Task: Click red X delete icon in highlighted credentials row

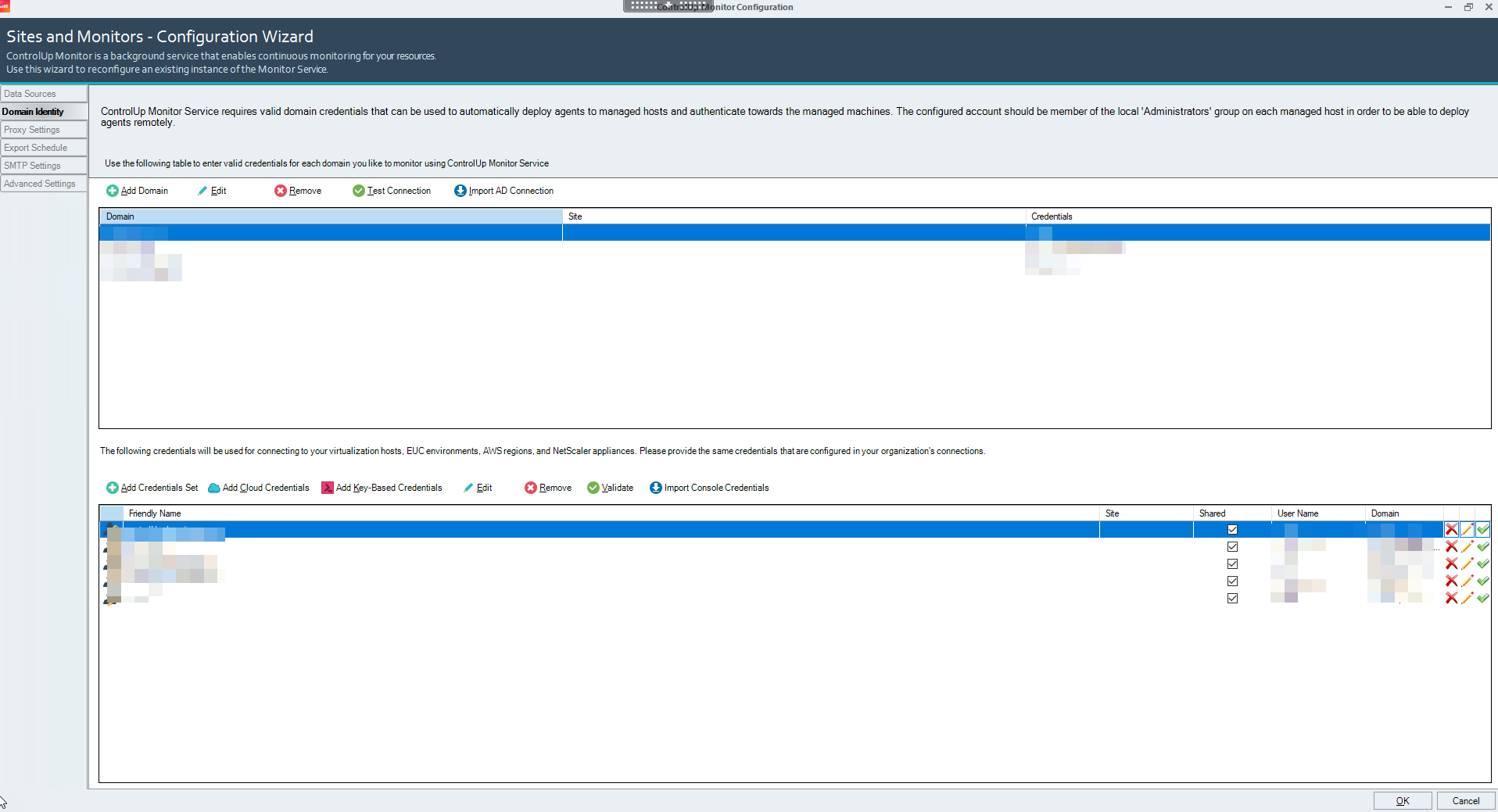Action: click(x=1451, y=529)
